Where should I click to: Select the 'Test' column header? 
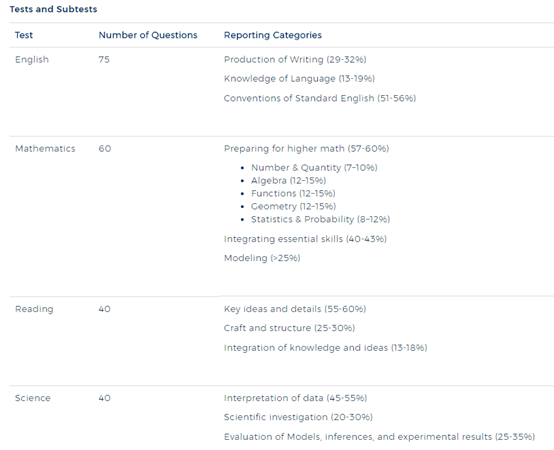24,35
